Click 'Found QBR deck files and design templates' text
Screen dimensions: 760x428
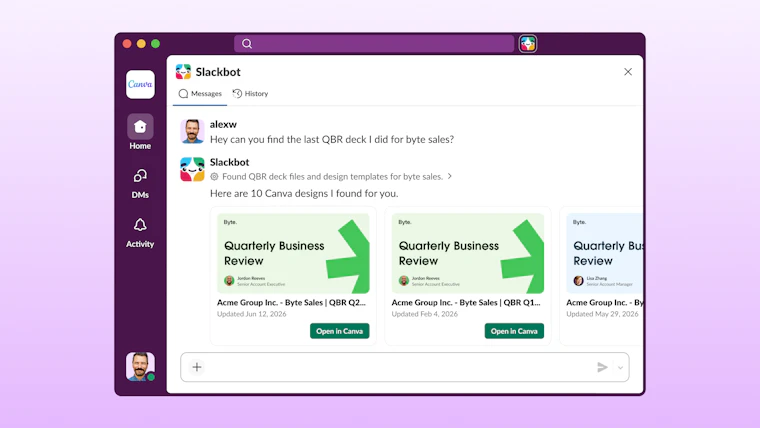point(332,176)
